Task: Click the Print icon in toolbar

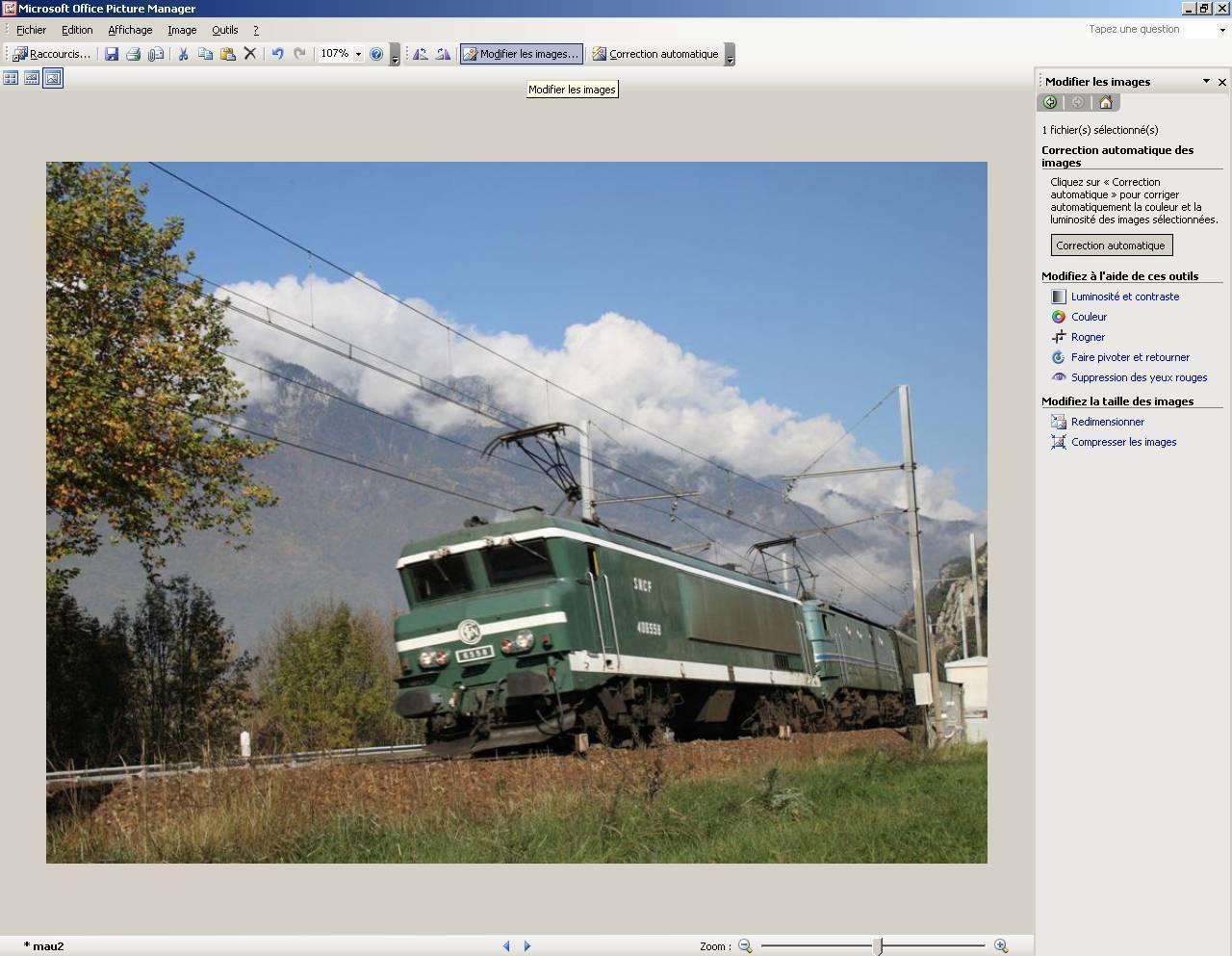Action: pos(134,54)
